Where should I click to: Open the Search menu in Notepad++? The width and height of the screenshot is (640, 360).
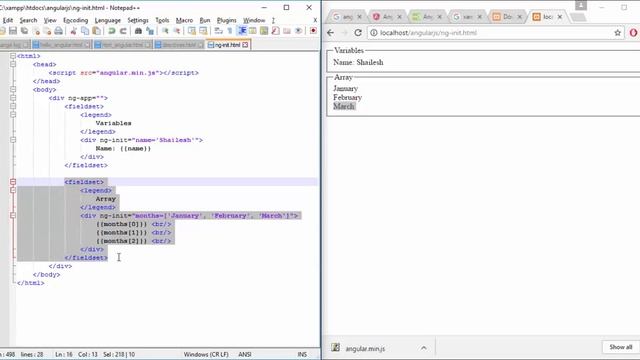click(x=28, y=20)
